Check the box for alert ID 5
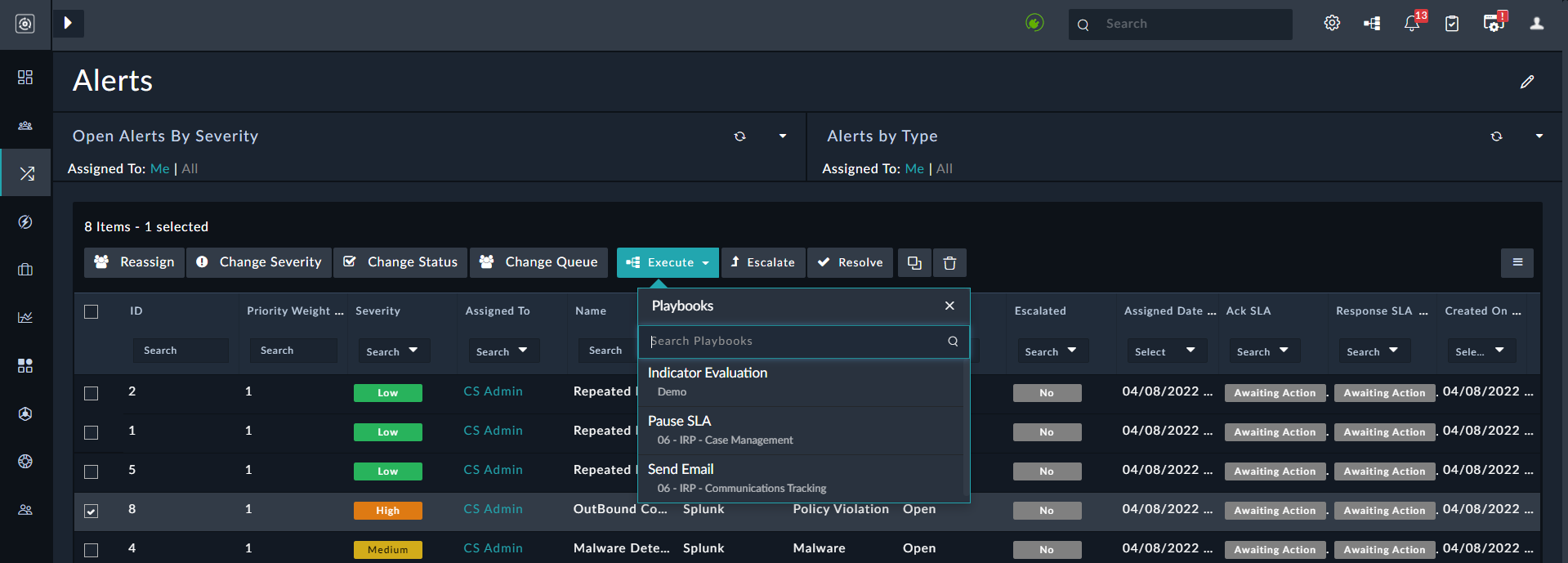This screenshot has width=1568, height=563. click(x=92, y=471)
